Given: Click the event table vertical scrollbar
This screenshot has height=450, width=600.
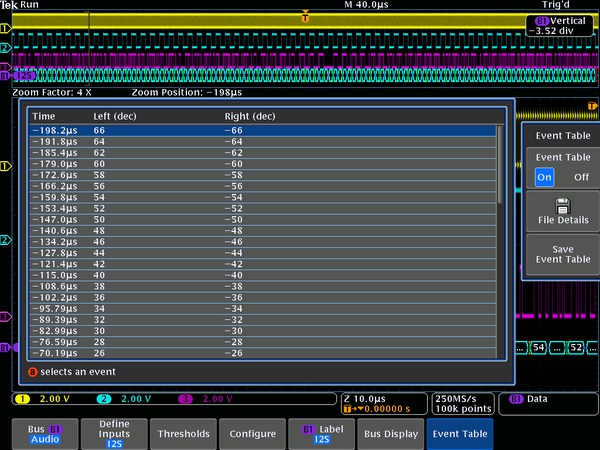Looking at the screenshot, I should point(500,240).
